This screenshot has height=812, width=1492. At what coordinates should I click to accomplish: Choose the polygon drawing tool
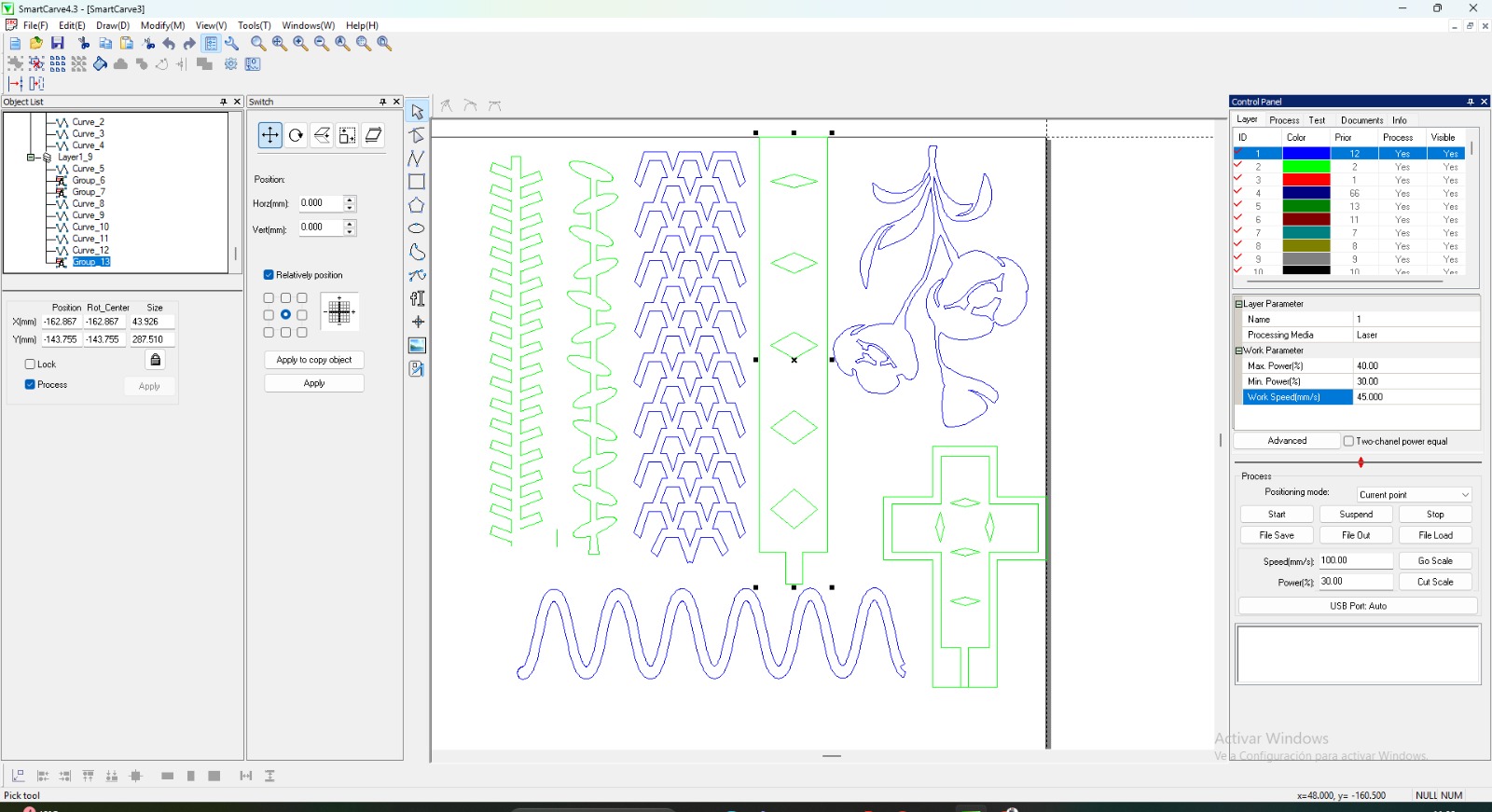417,205
